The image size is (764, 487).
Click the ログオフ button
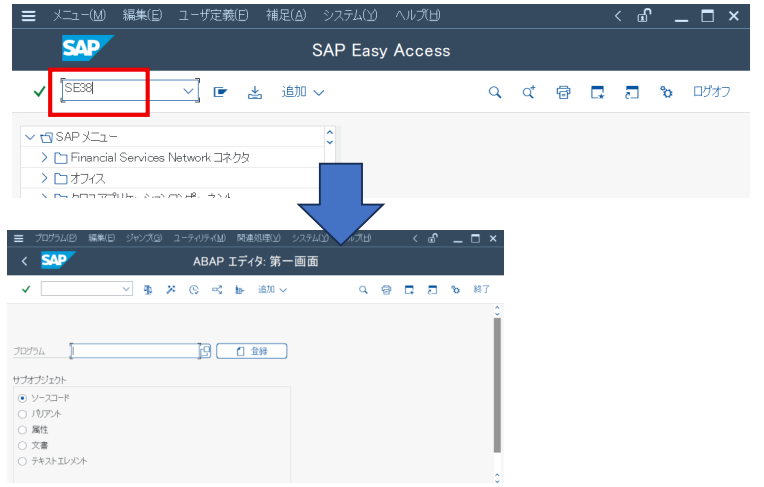[711, 92]
